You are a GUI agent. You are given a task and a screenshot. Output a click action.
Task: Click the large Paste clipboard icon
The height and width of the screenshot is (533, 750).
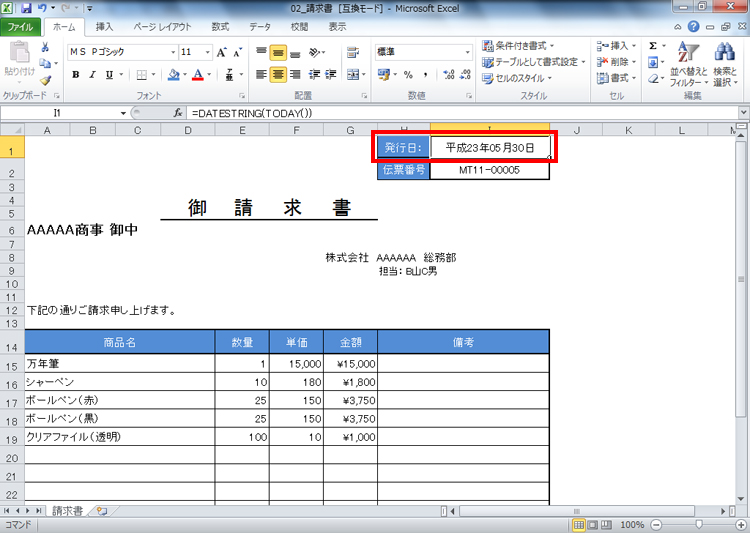[20, 53]
